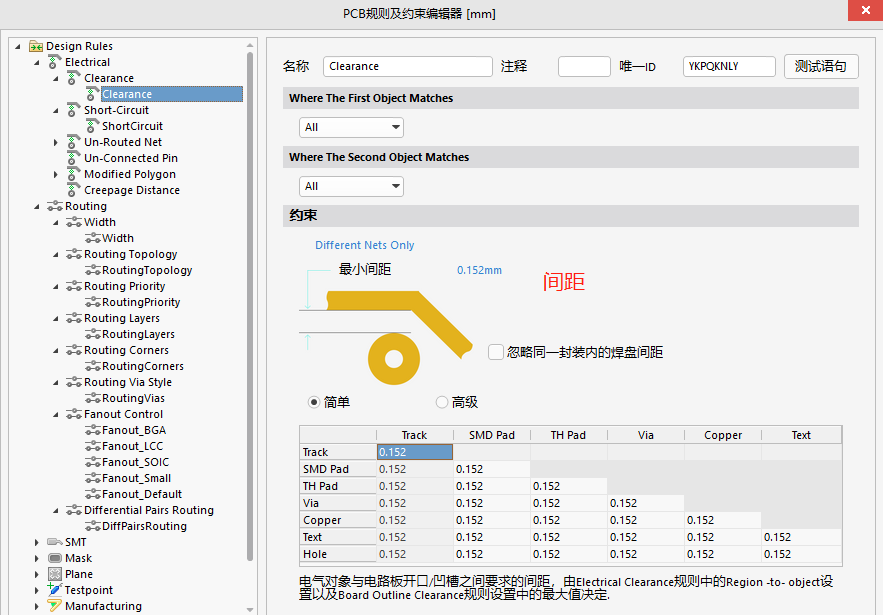Click the 唯一ID field
This screenshot has height=615, width=883.
pyautogui.click(x=729, y=66)
